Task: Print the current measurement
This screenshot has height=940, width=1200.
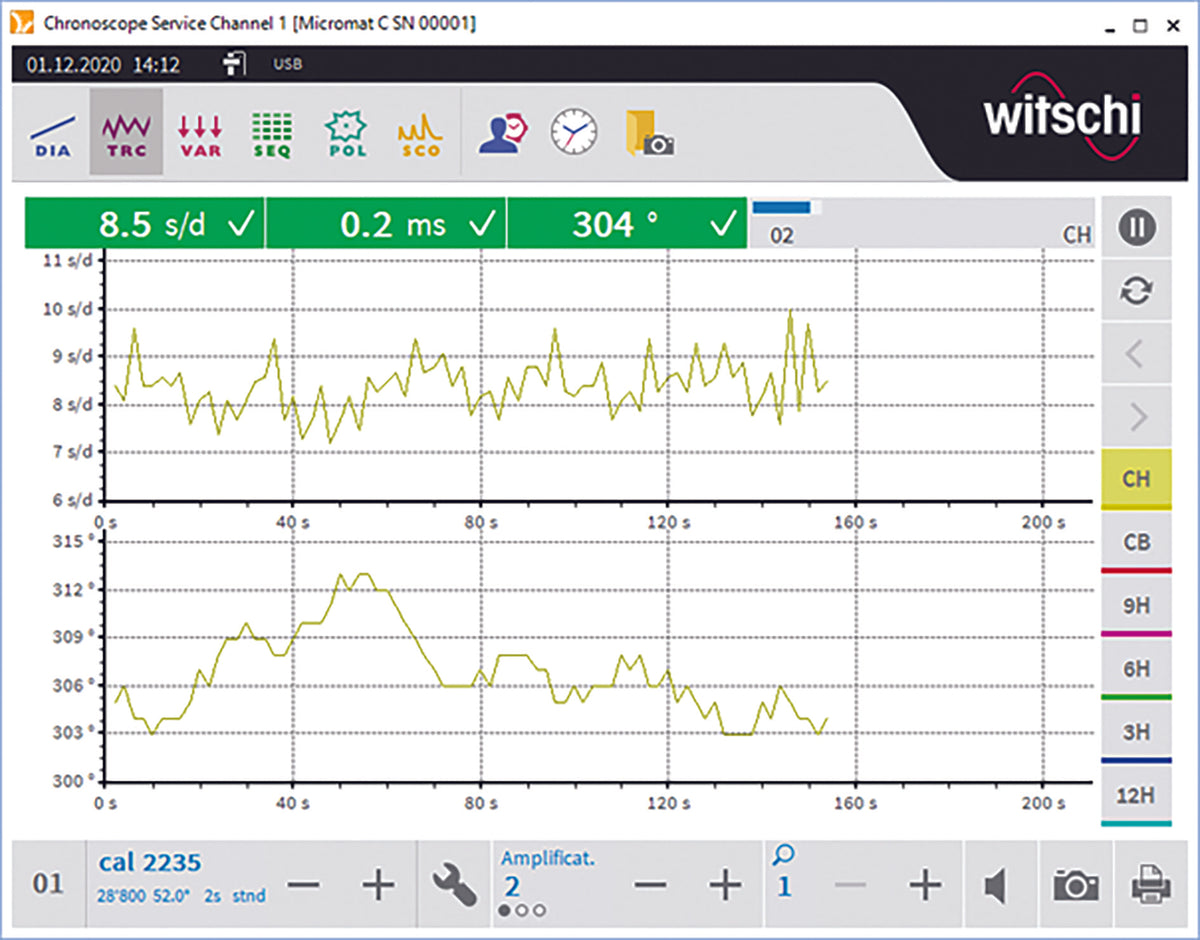Action: coord(1150,885)
